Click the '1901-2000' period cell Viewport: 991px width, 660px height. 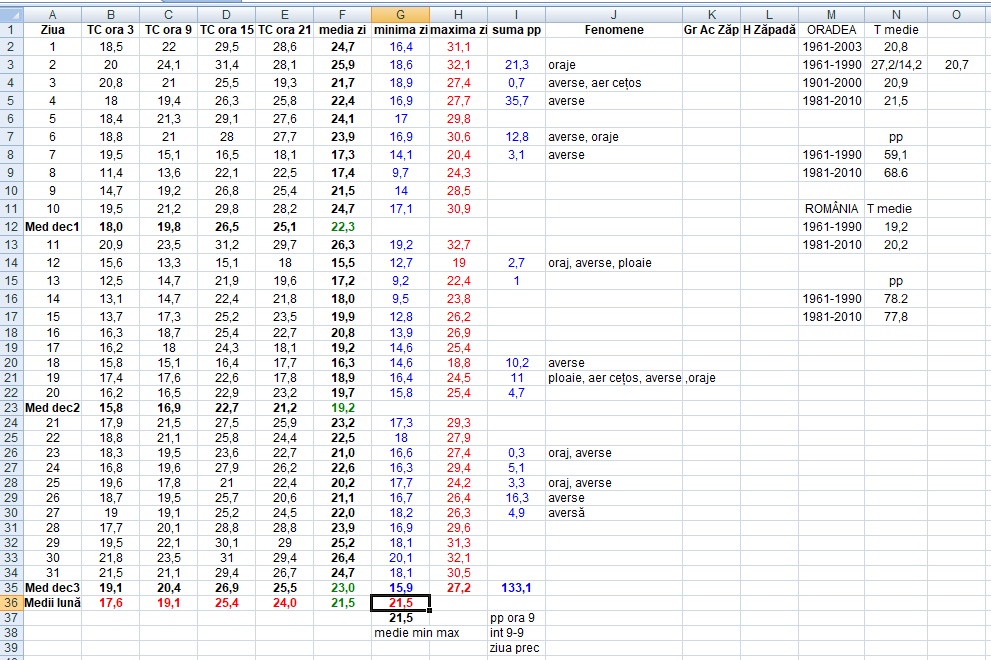tap(831, 83)
